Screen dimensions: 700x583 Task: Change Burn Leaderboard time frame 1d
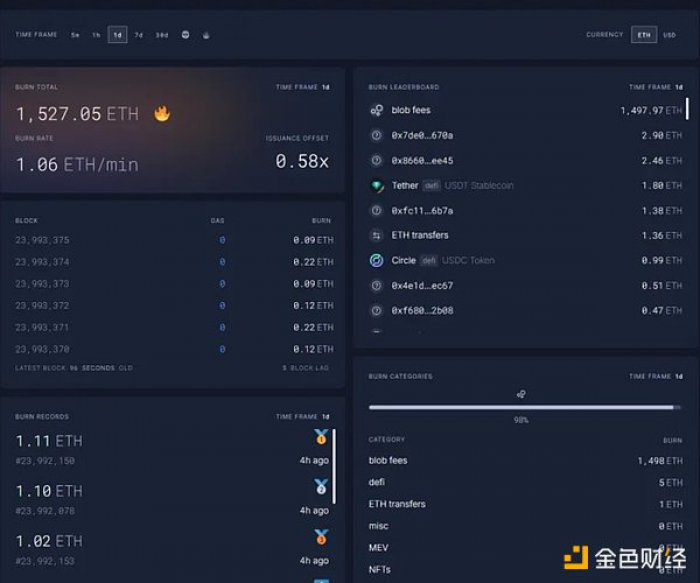pos(676,87)
